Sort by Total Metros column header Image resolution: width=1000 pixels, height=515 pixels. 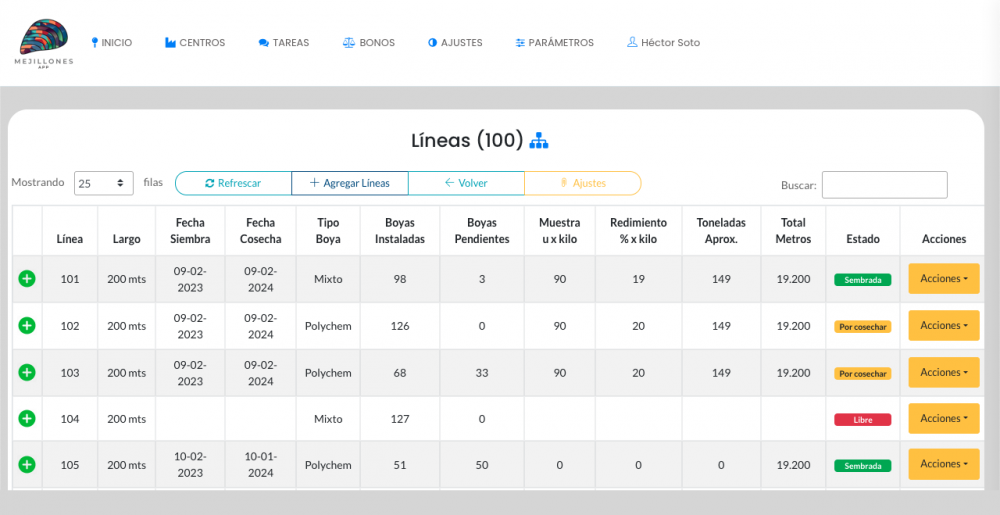793,231
